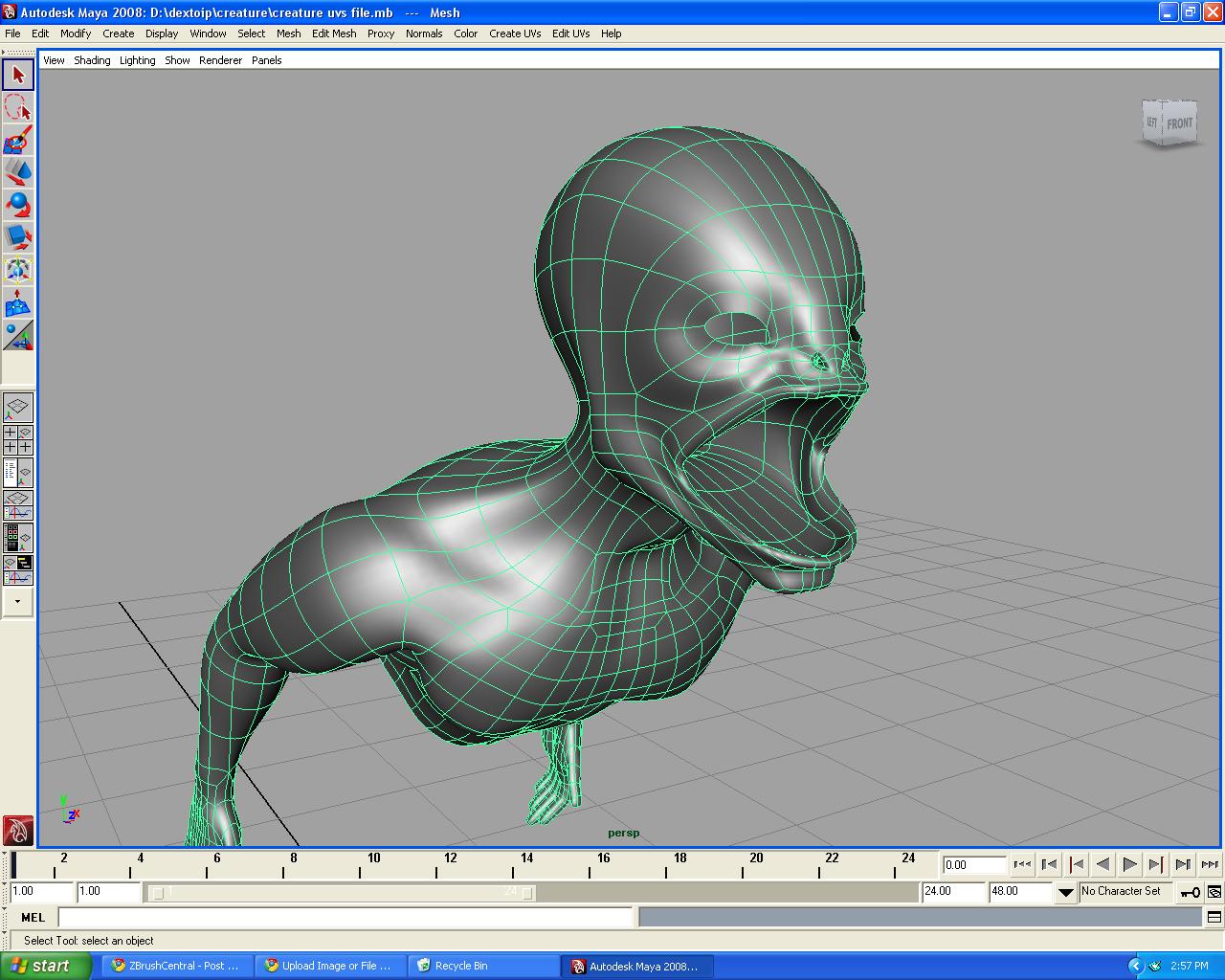
Task: Click the MEL command input field
Action: coord(346,917)
